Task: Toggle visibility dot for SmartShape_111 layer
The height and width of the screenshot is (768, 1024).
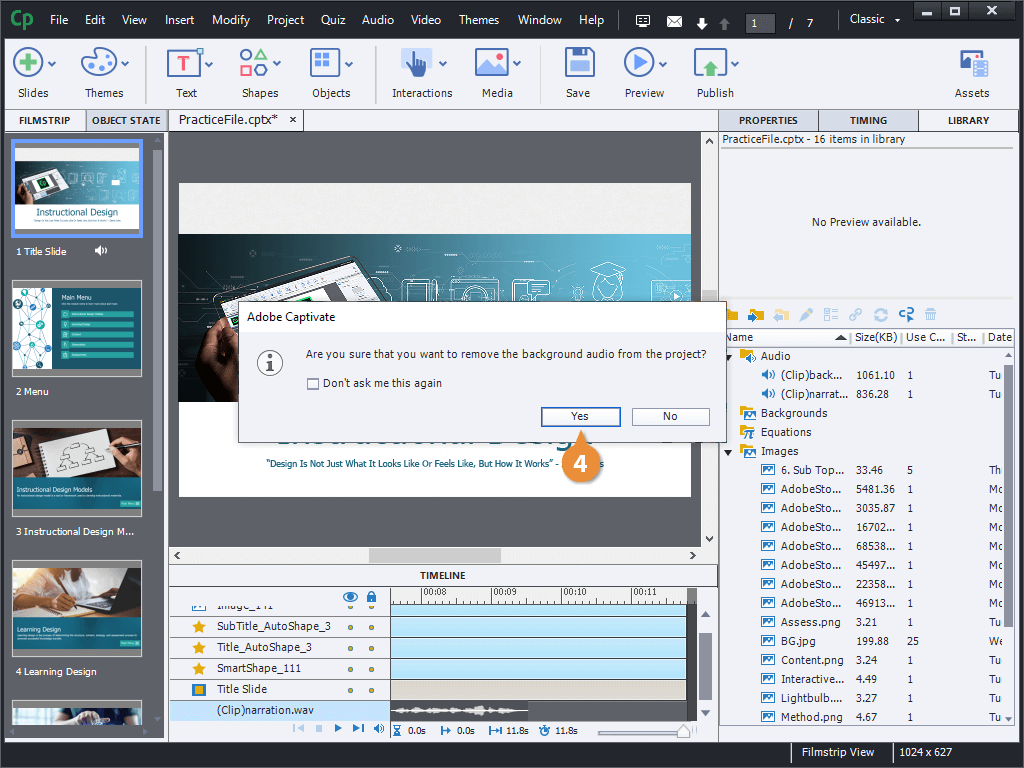Action: coord(350,669)
